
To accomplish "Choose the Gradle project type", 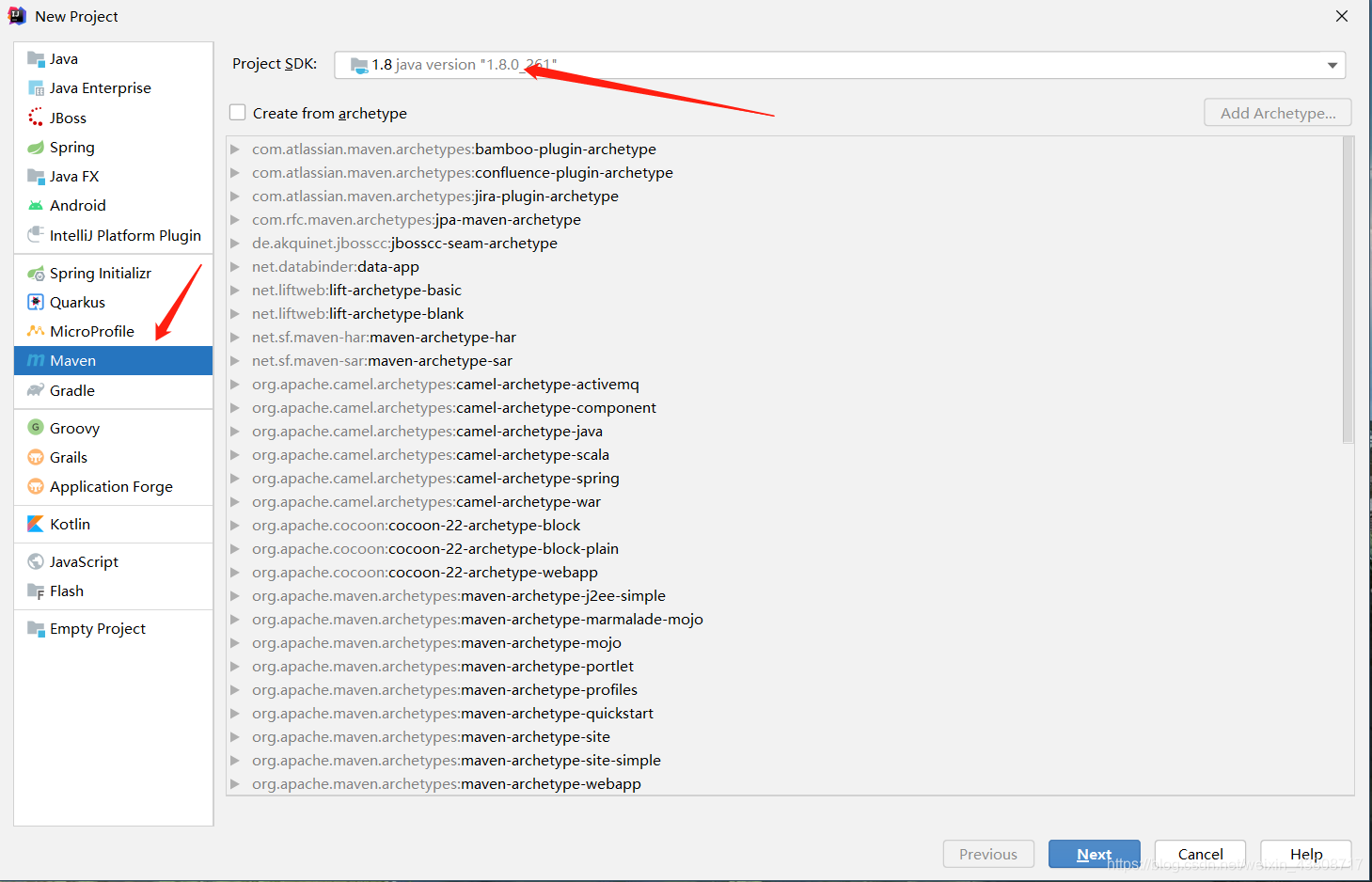I will pos(114,391).
